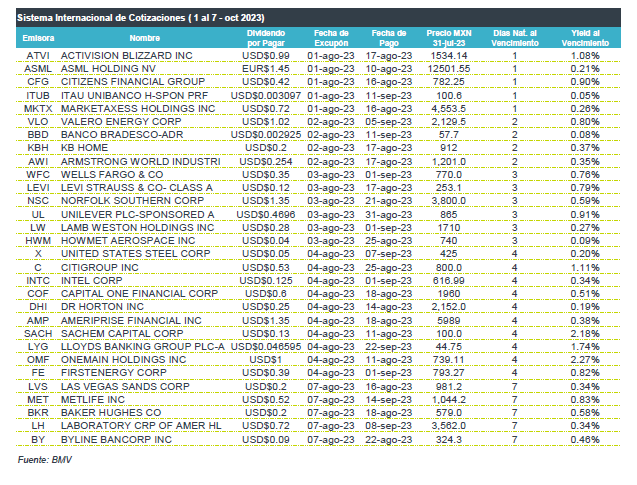Click 'CITIZENS FINANCIAL GROUP' name

133,82
